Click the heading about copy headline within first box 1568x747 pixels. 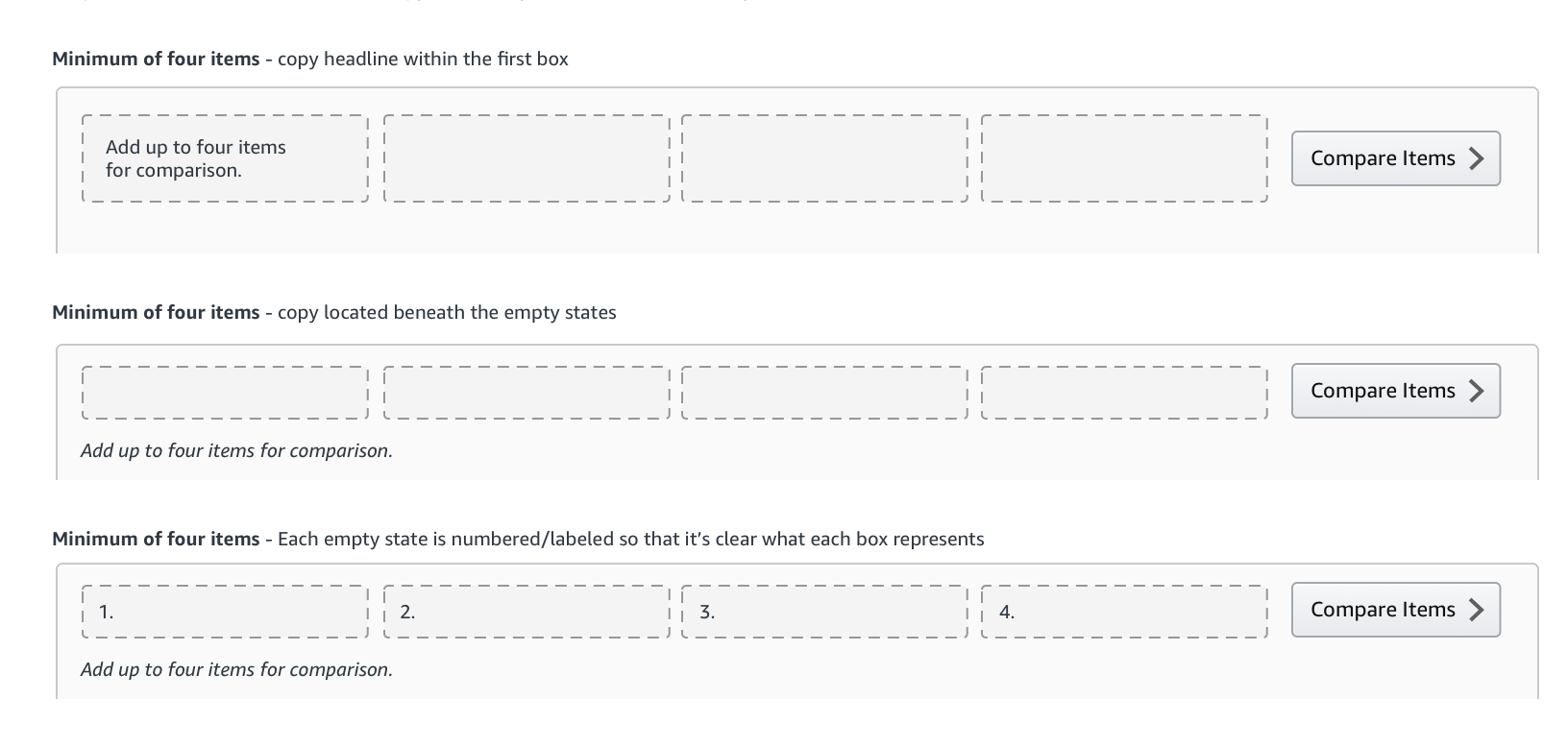click(x=310, y=60)
